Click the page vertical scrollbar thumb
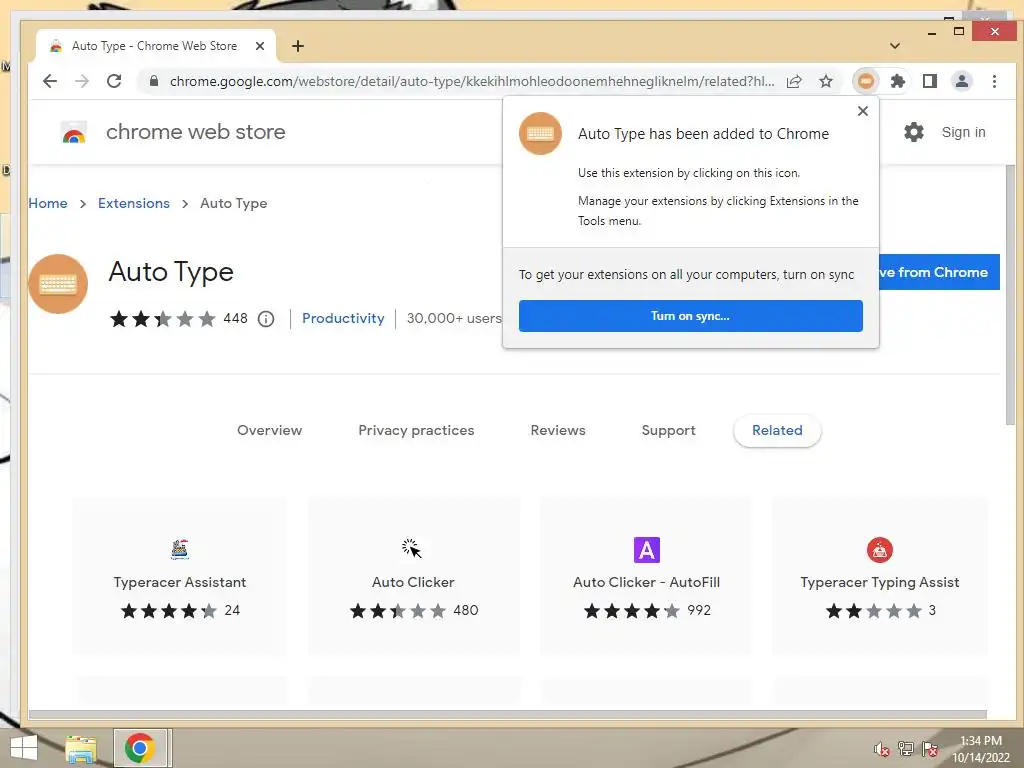This screenshot has width=1024, height=768. (1010, 295)
